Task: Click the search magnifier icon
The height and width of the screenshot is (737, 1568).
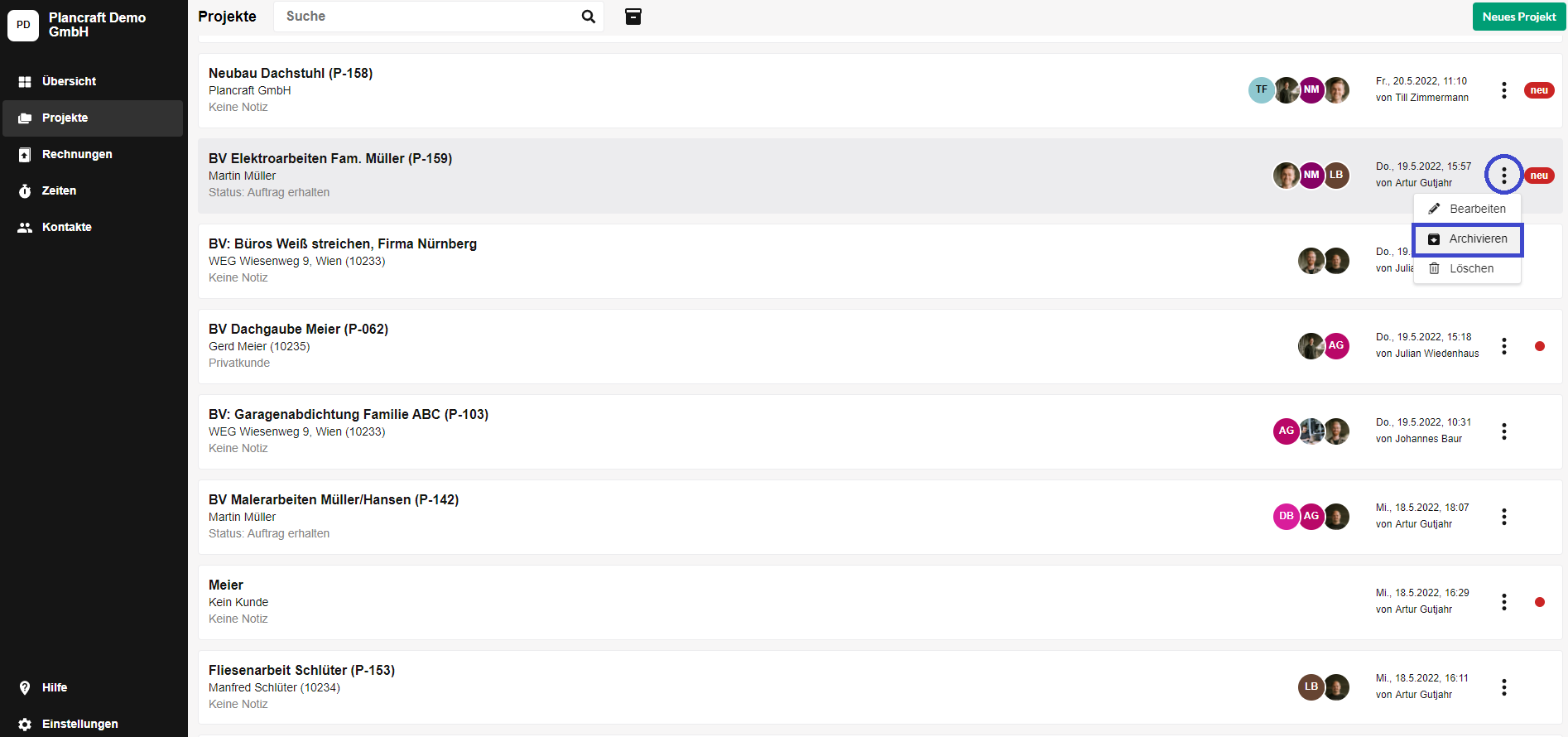Action: click(x=589, y=17)
